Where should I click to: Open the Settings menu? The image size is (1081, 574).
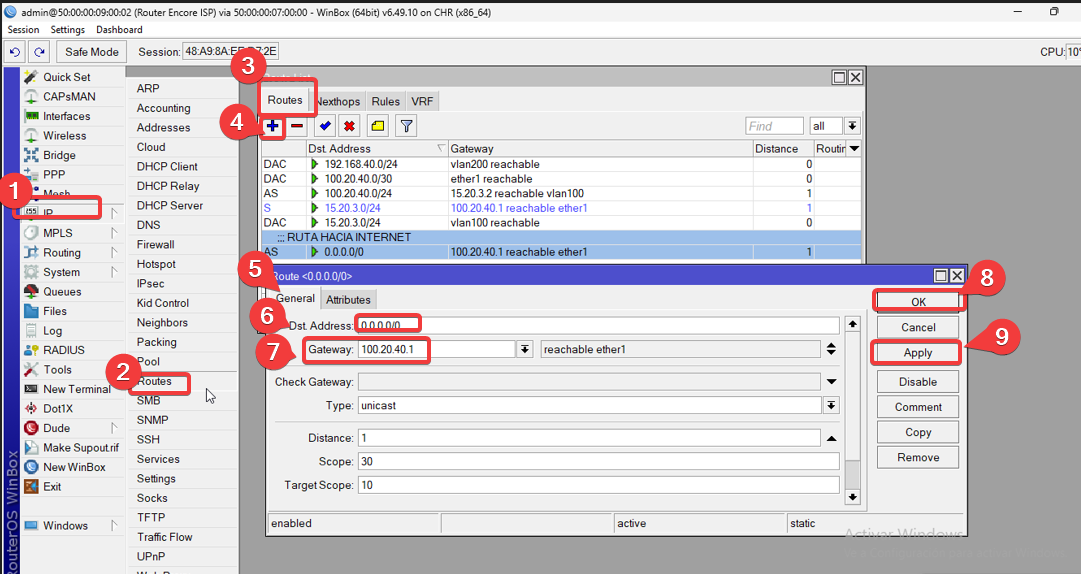click(x=68, y=30)
